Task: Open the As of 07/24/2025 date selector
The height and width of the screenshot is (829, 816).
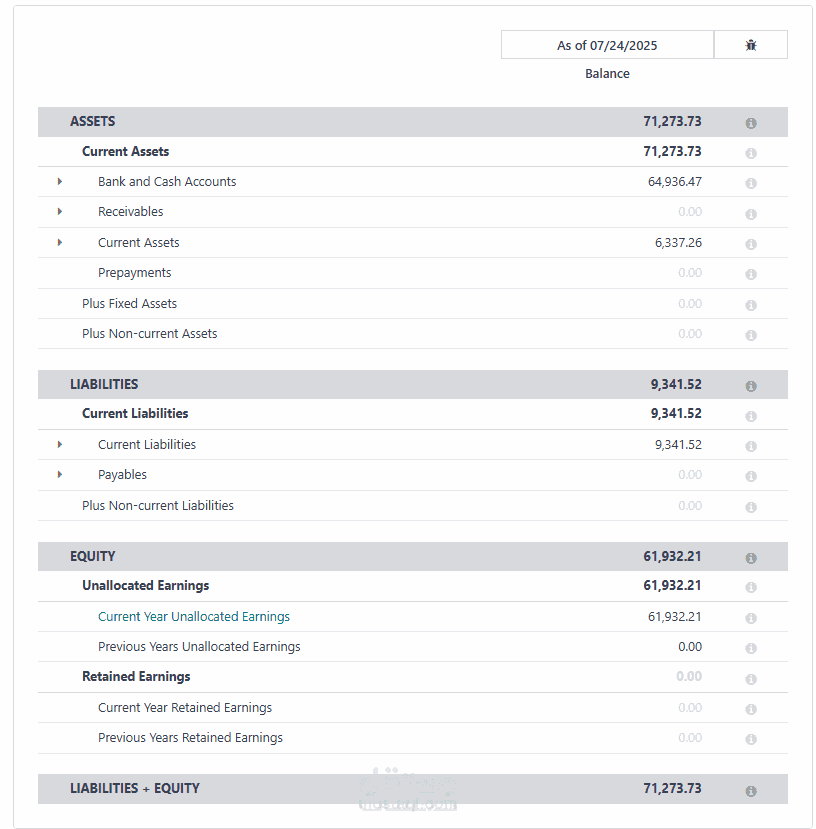Action: point(607,45)
